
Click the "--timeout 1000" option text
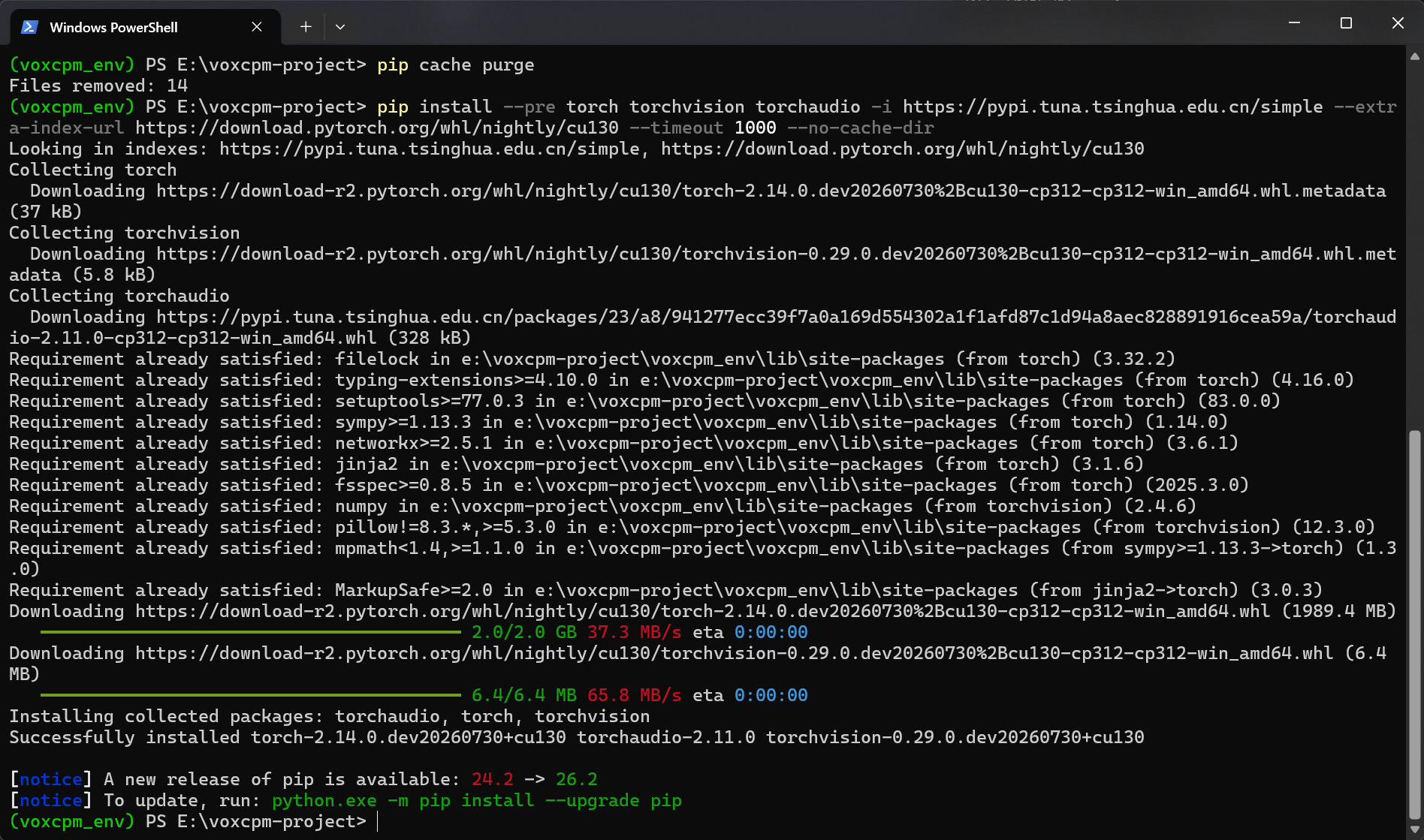click(x=703, y=128)
